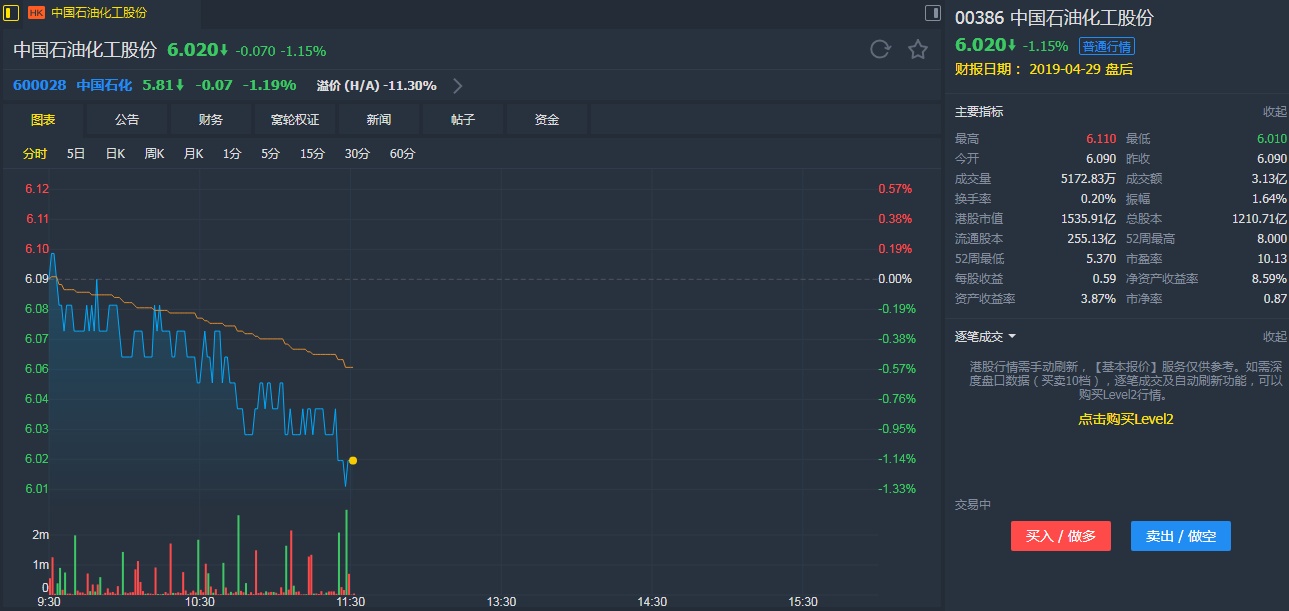Open the 帖子 tab
The image size is (1289, 611).
tap(463, 119)
